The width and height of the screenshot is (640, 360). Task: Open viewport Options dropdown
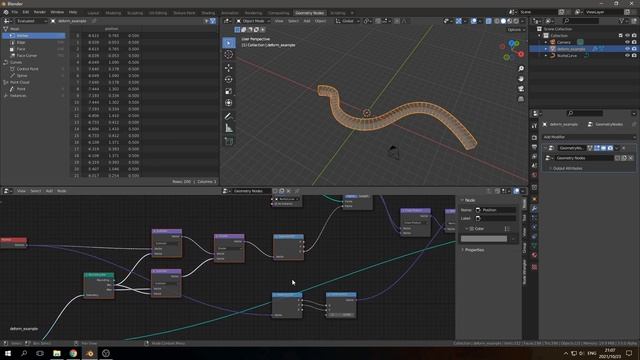516,30
